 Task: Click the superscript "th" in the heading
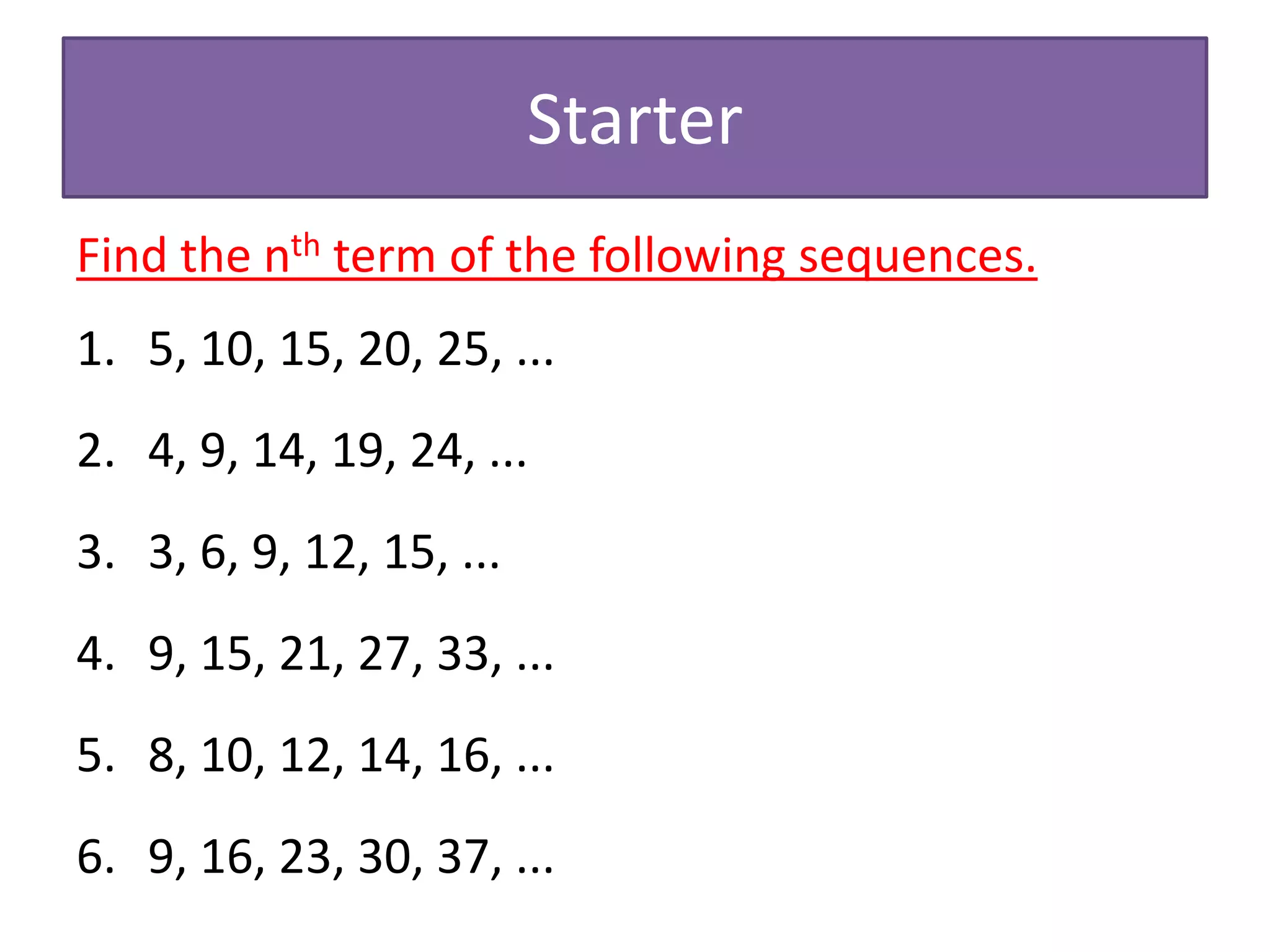(305, 246)
